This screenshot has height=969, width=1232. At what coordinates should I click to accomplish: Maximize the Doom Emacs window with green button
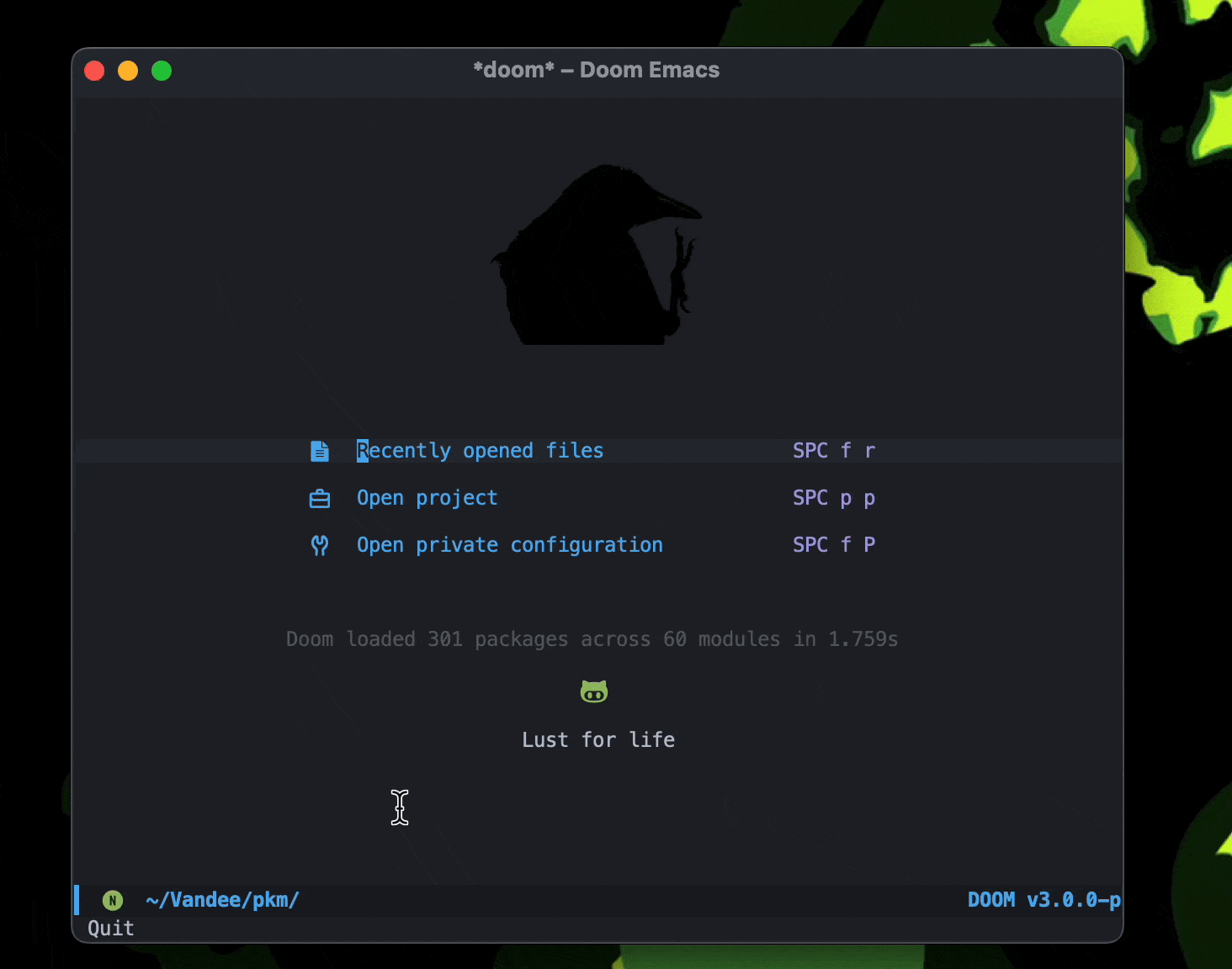pyautogui.click(x=162, y=71)
